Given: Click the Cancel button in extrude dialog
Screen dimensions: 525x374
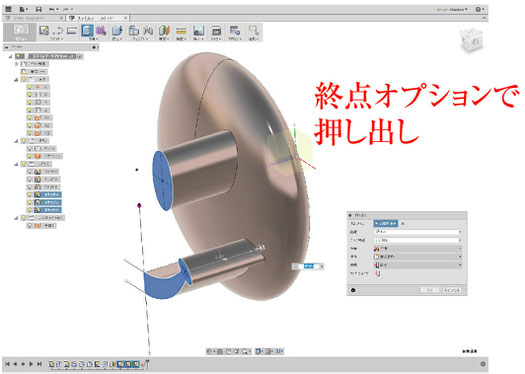Looking at the screenshot, I should pos(452,290).
